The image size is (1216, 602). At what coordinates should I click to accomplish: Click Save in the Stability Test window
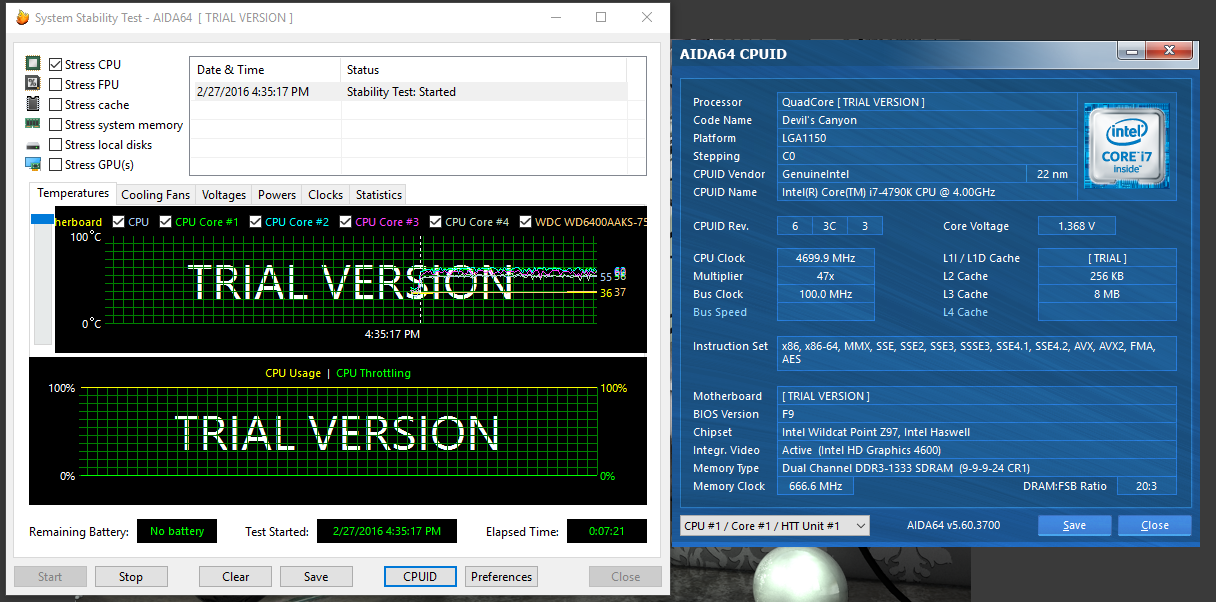[316, 576]
